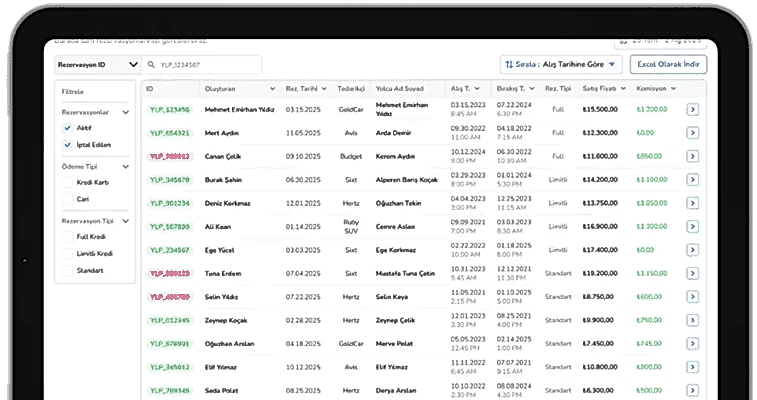
Task: Click the search magnifier icon
Action: tap(151, 65)
